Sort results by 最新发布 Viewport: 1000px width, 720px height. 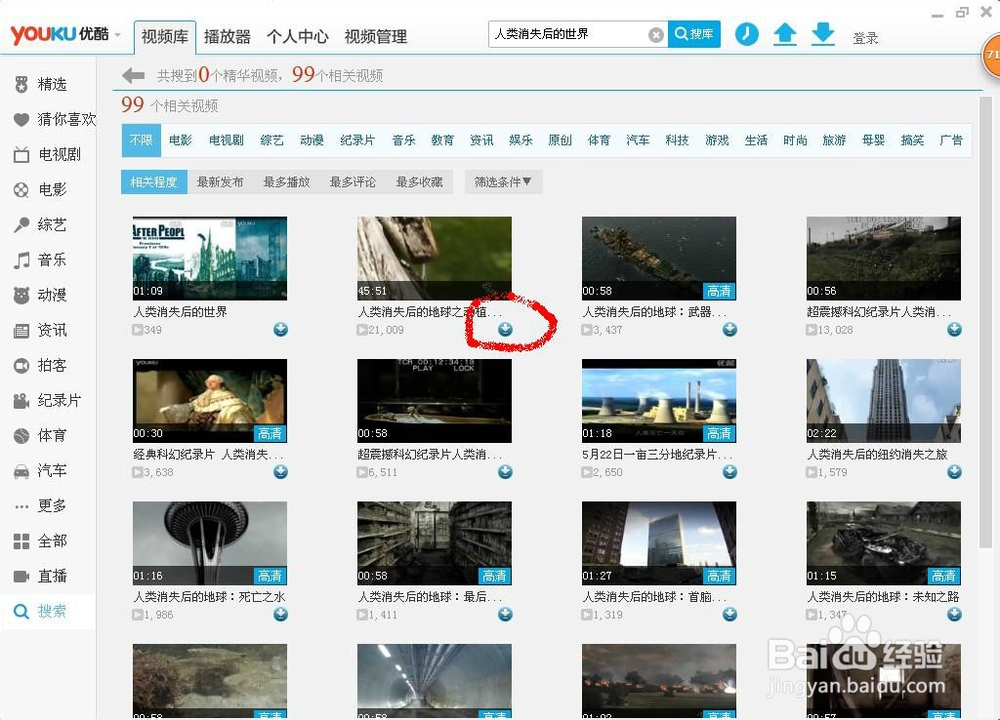point(220,182)
